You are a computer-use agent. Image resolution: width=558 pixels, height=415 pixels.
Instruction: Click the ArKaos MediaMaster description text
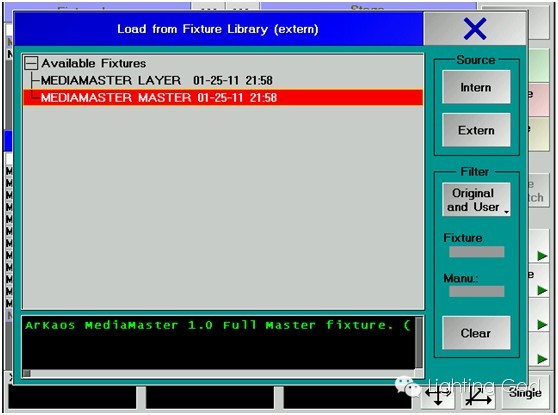tap(218, 325)
